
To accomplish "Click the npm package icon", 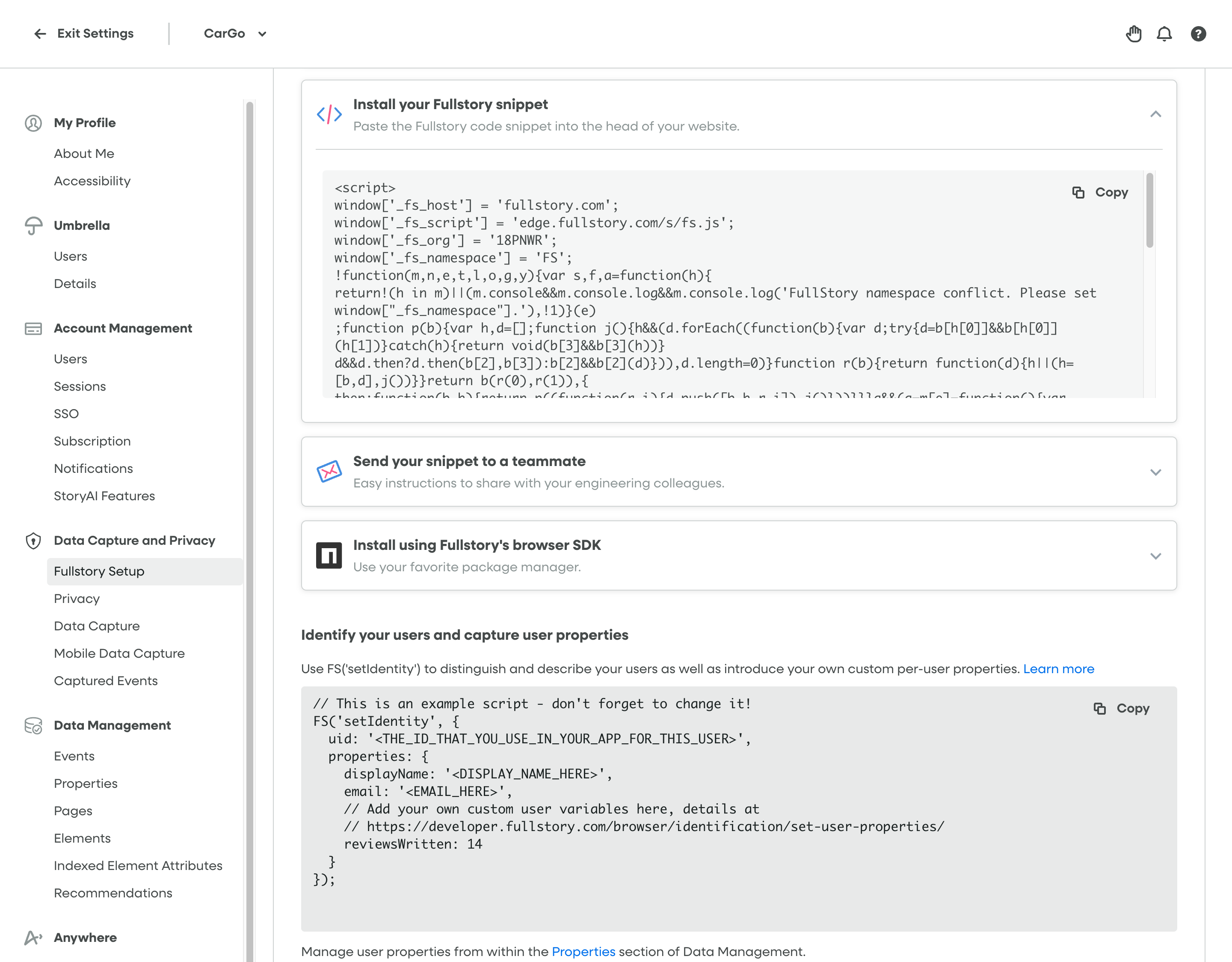I will tap(329, 556).
